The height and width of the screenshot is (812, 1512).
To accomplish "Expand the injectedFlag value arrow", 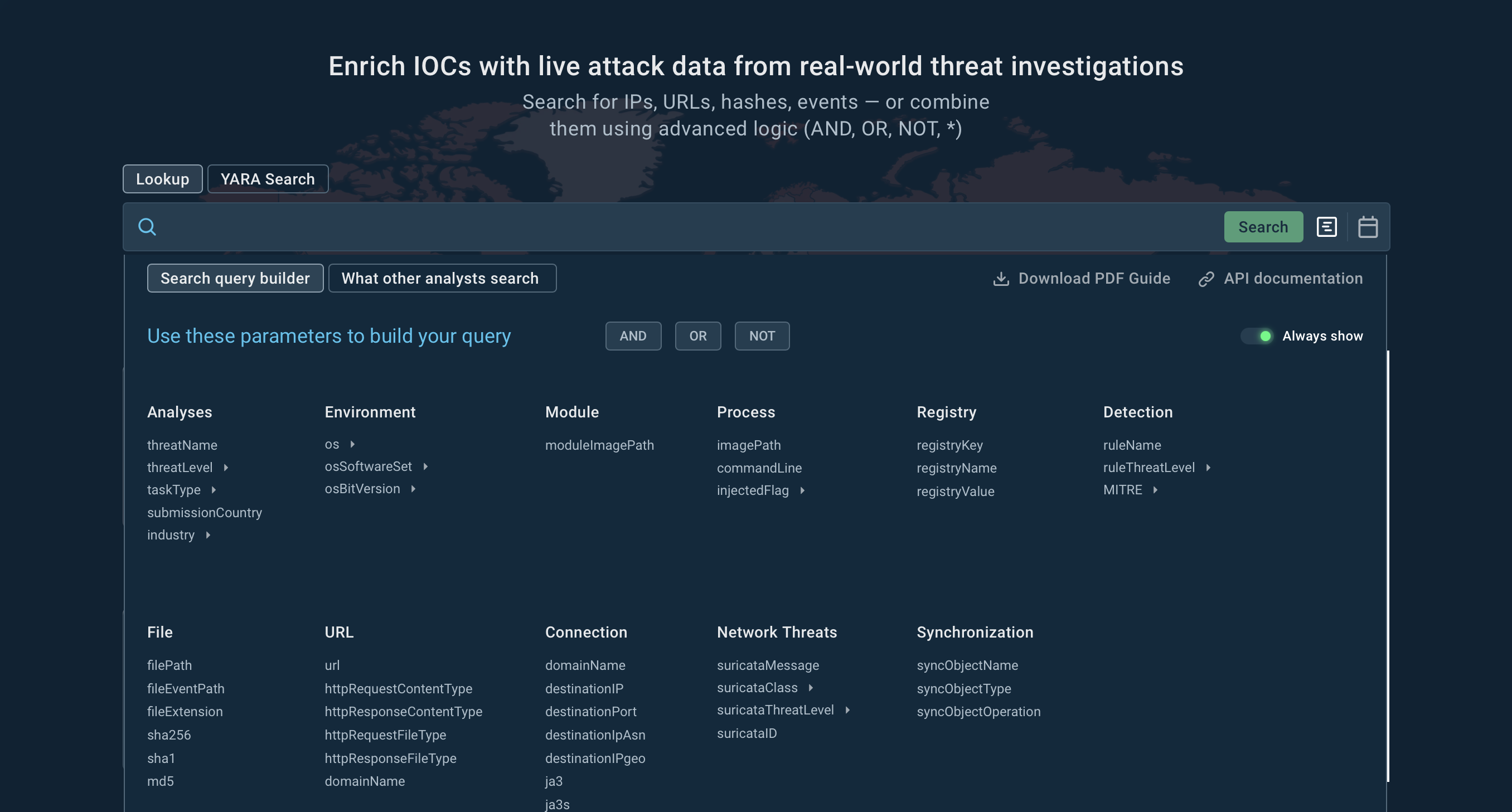I will (x=802, y=490).
